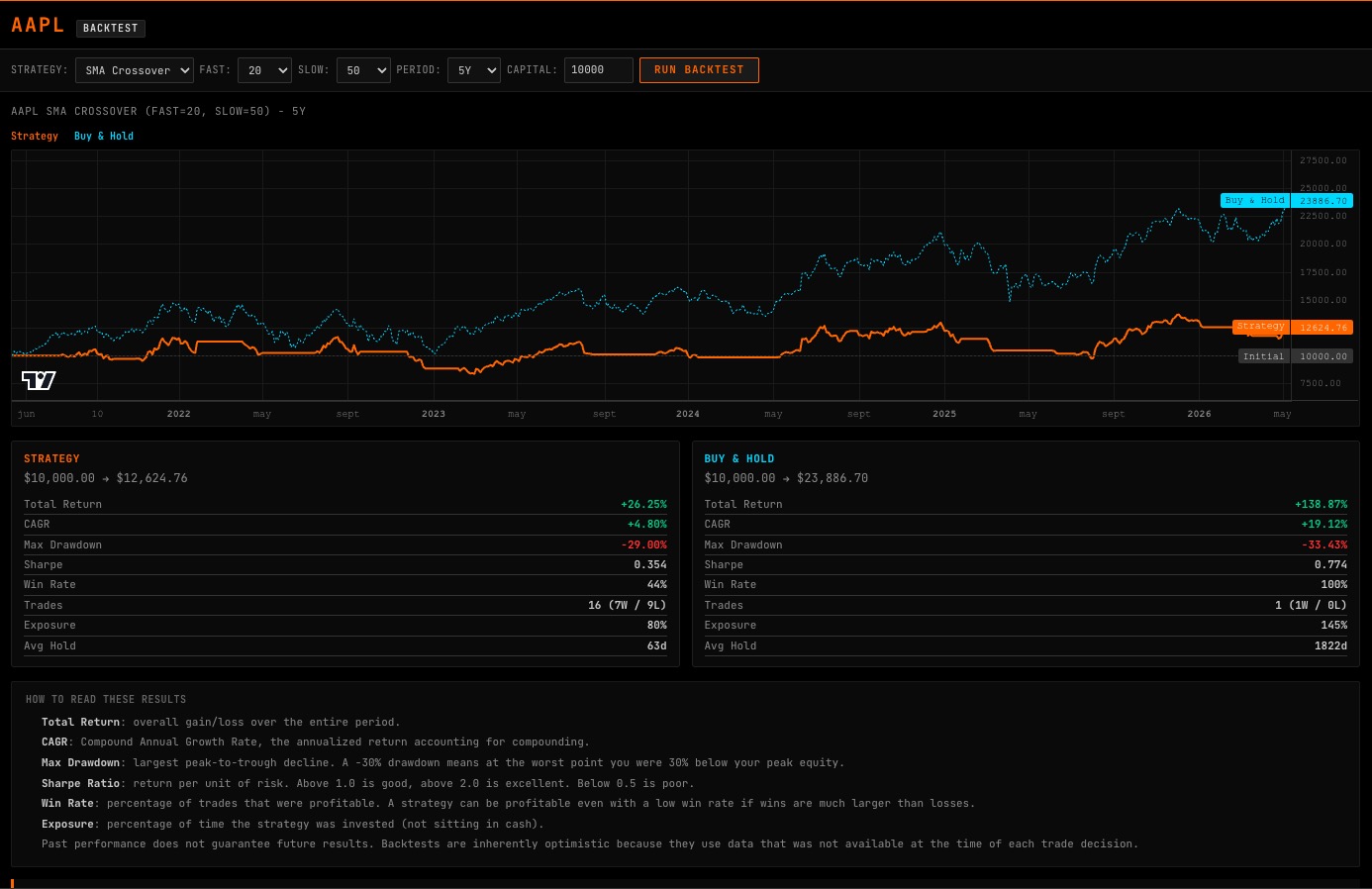Click the Buy & Hold 23886.70 price tag
Viewport: 1372px width, 889px height.
click(x=1287, y=200)
